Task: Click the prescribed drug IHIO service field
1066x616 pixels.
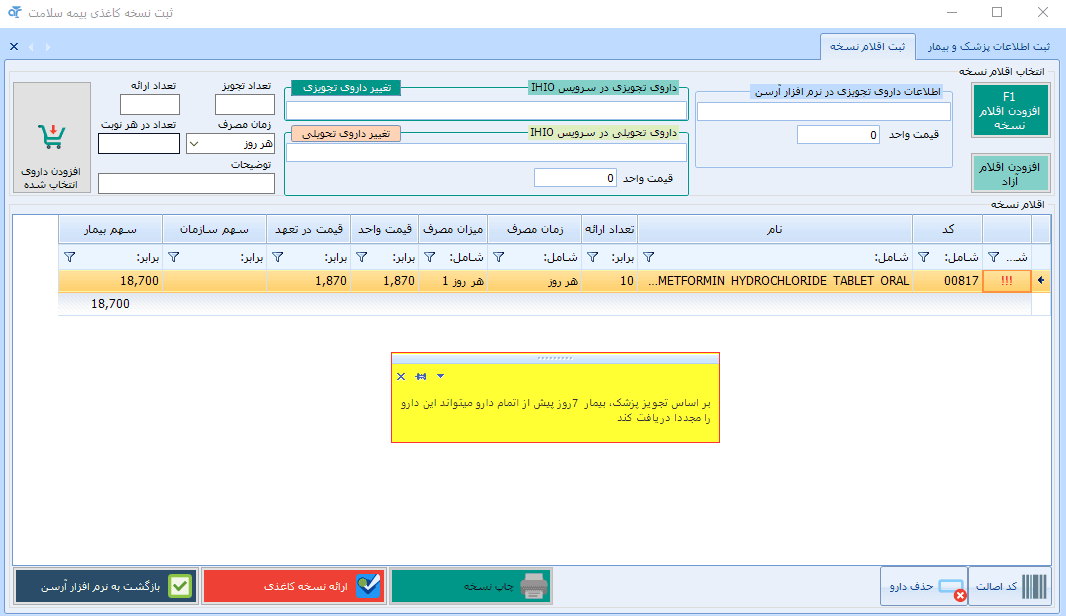Action: pyautogui.click(x=486, y=111)
